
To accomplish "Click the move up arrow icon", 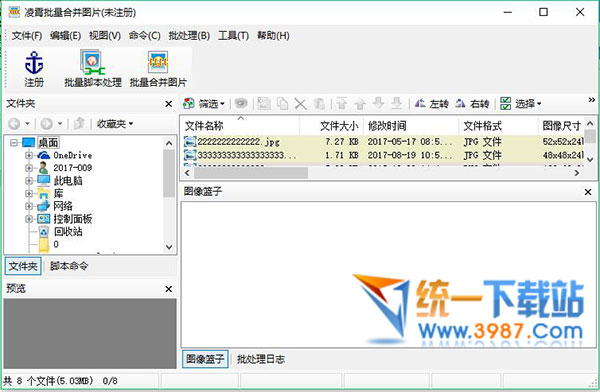I will pos(360,103).
